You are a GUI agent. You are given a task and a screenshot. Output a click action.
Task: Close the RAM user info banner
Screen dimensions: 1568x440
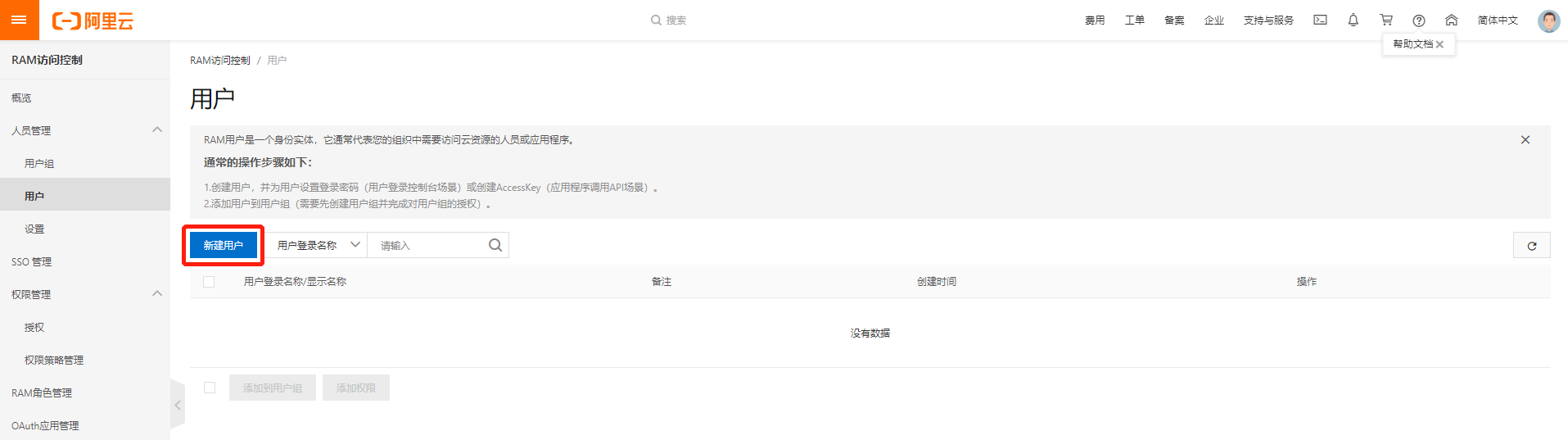pyautogui.click(x=1525, y=140)
